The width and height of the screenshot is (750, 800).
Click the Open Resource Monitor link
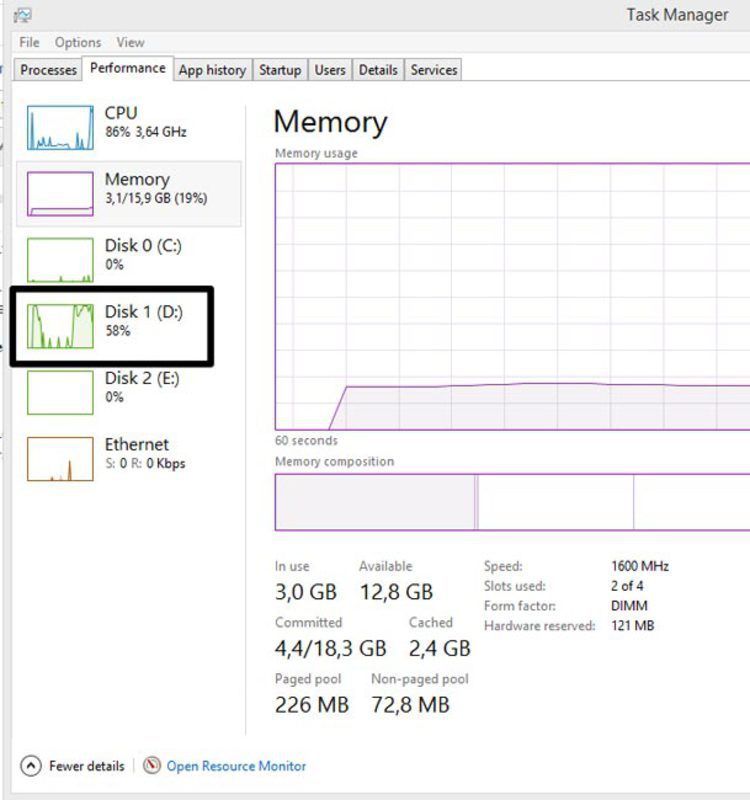pos(236,766)
